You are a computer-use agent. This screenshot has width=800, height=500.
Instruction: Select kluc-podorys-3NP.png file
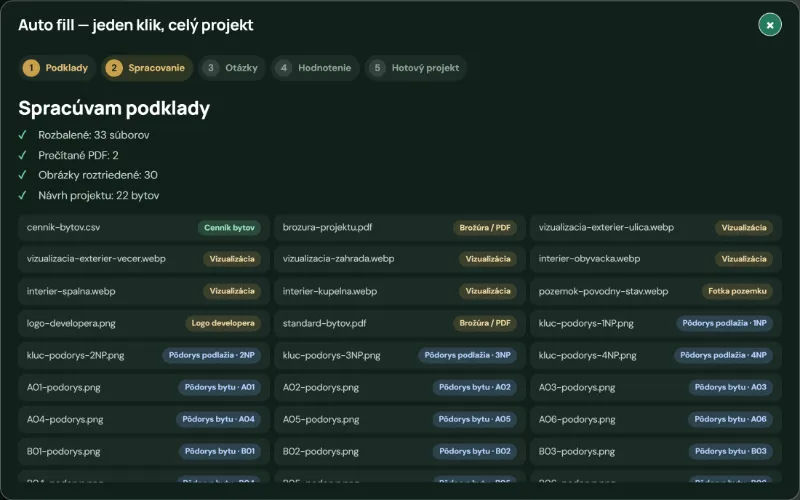pos(399,356)
